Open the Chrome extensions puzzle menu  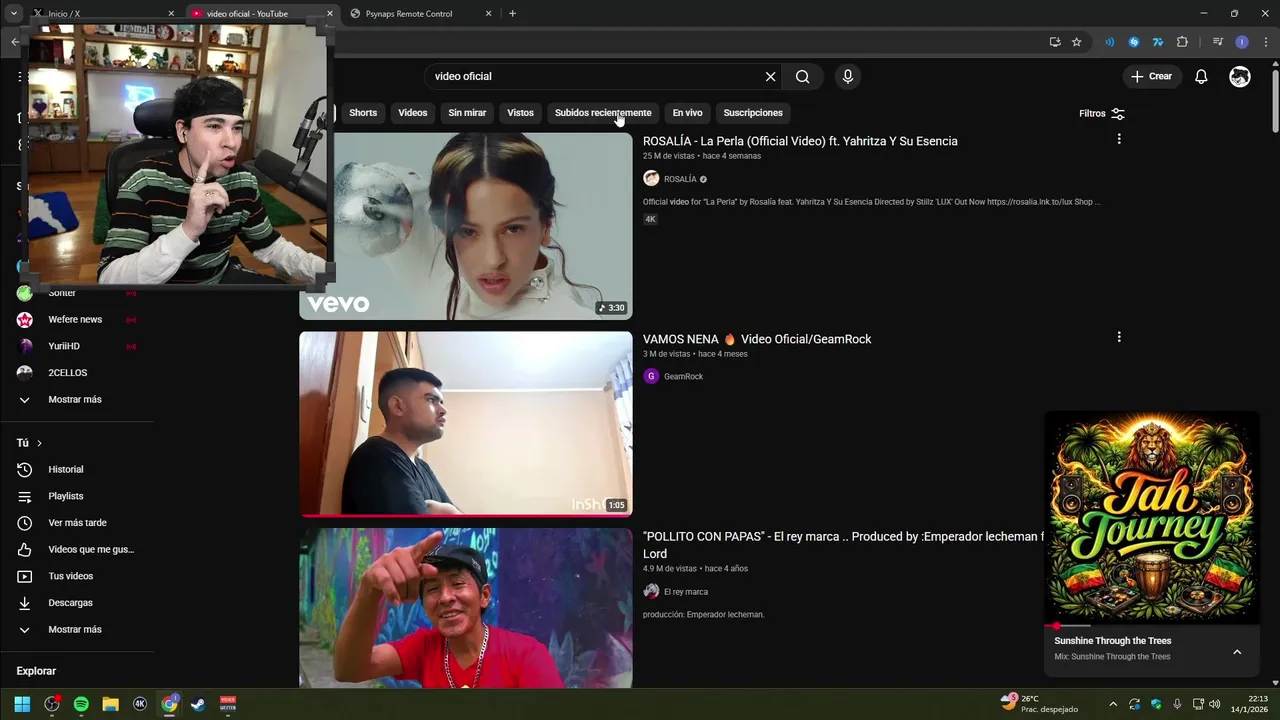click(1182, 42)
